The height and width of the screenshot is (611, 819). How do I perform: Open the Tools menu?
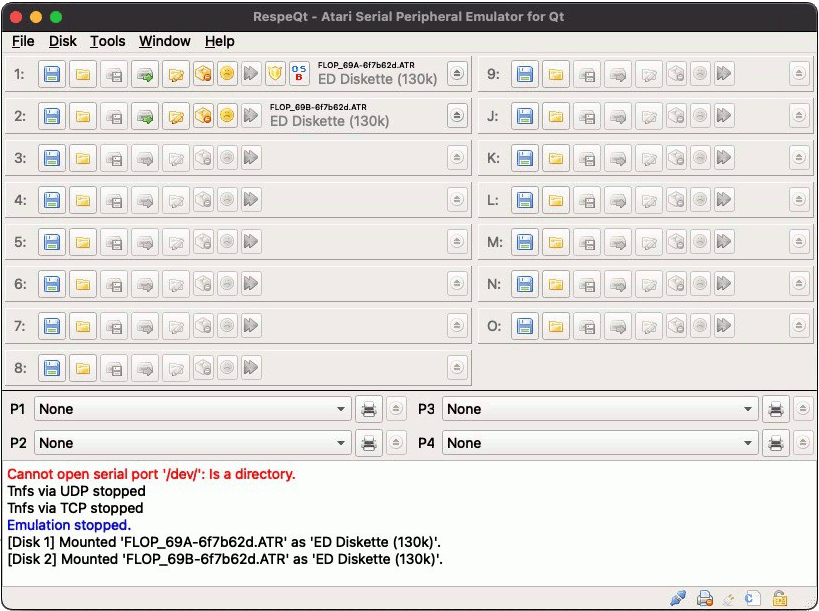coord(107,41)
